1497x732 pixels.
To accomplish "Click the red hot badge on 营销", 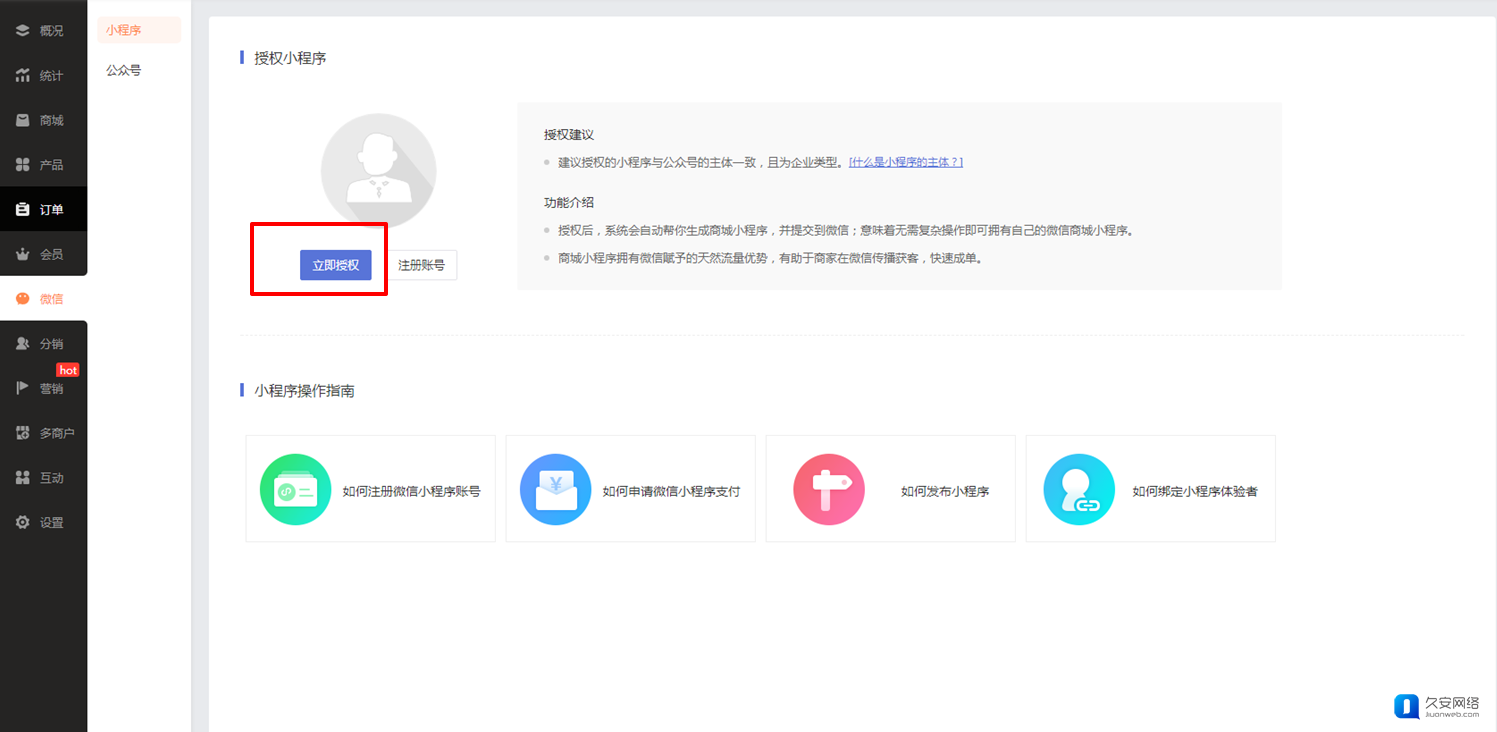I will point(68,370).
